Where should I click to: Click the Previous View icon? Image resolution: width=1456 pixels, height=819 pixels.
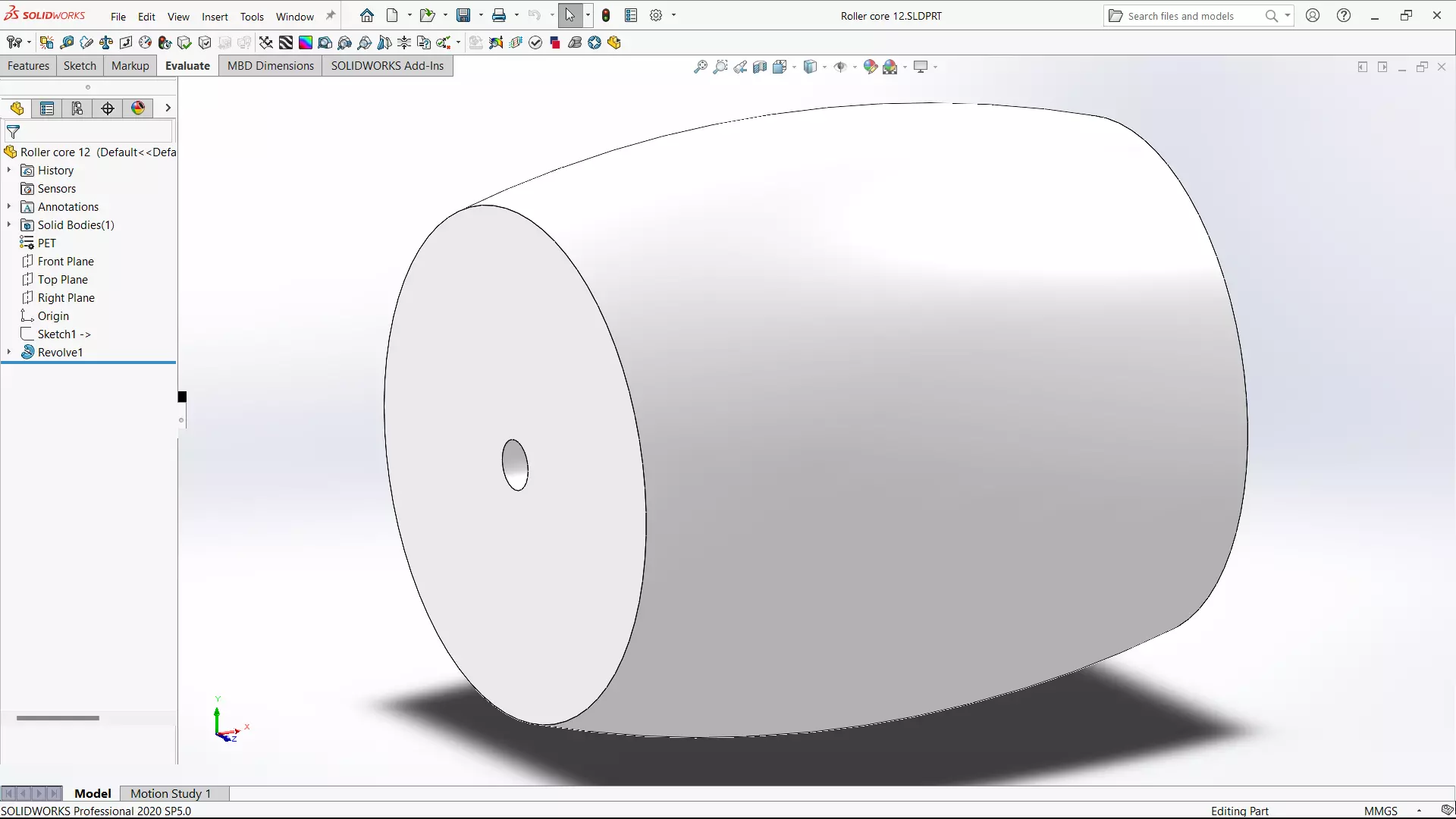pyautogui.click(x=740, y=67)
